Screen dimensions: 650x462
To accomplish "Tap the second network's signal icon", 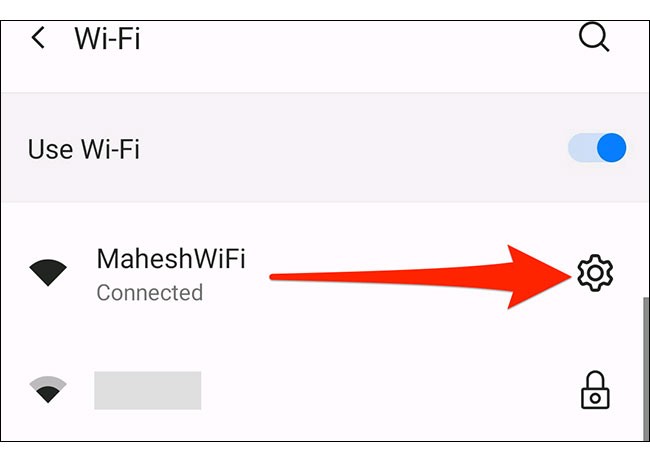I will coord(49,390).
